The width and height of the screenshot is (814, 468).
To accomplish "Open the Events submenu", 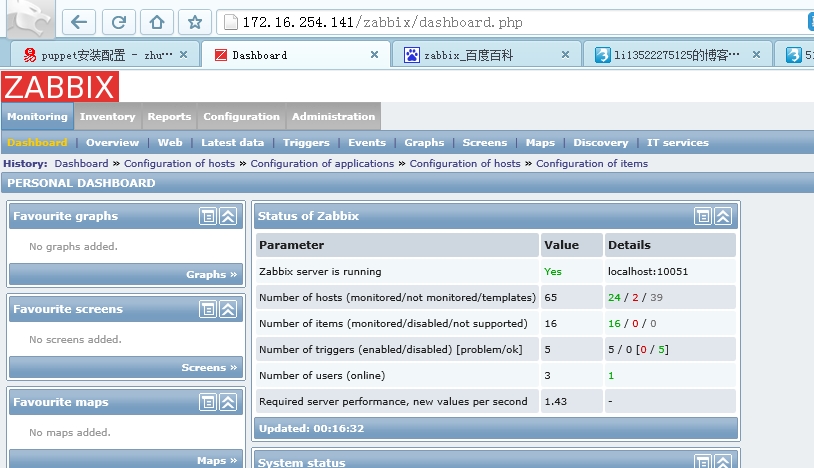I will point(367,143).
